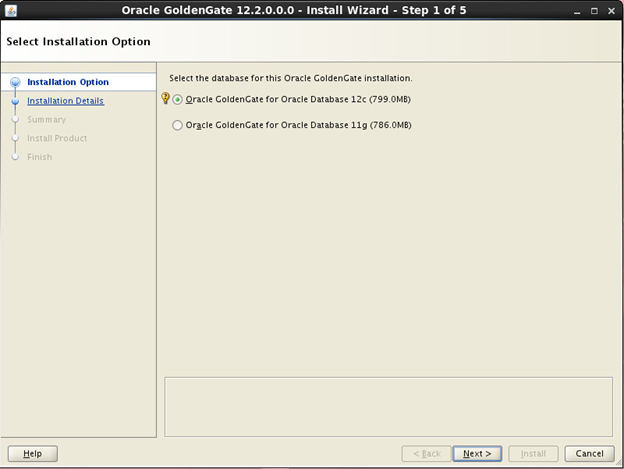Image resolution: width=624 pixels, height=469 pixels.
Task: Go back with the Back button
Action: point(426,453)
